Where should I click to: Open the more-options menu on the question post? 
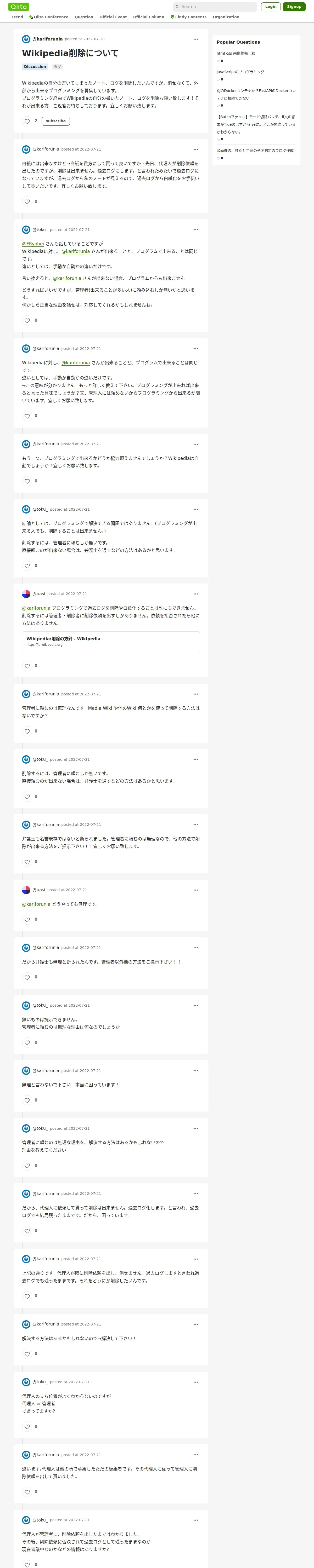point(196,39)
